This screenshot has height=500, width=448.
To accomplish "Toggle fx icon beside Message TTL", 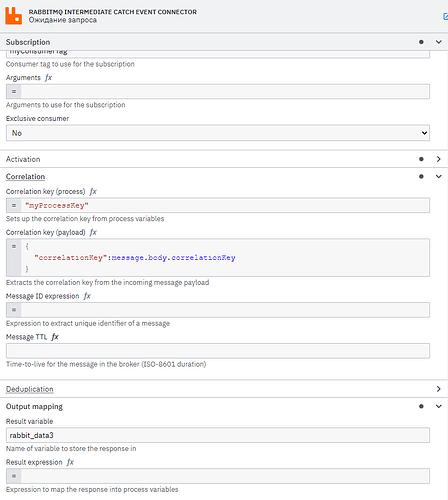I will (x=55, y=337).
